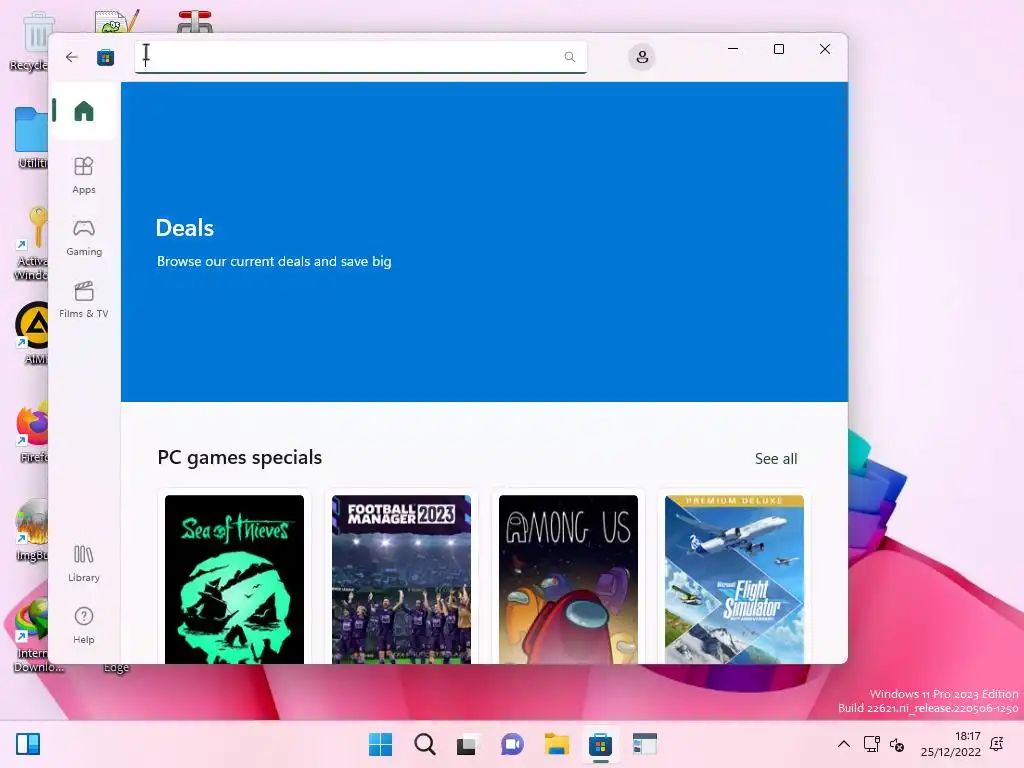Open Help from the sidebar
Viewport: 1024px width, 768px height.
84,626
